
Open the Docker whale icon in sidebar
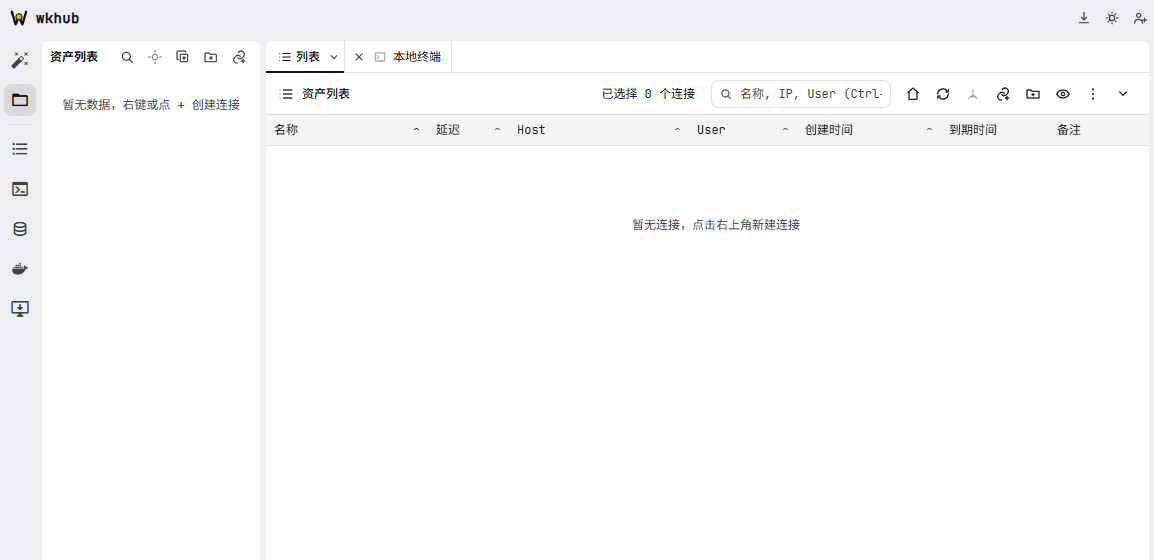20,269
